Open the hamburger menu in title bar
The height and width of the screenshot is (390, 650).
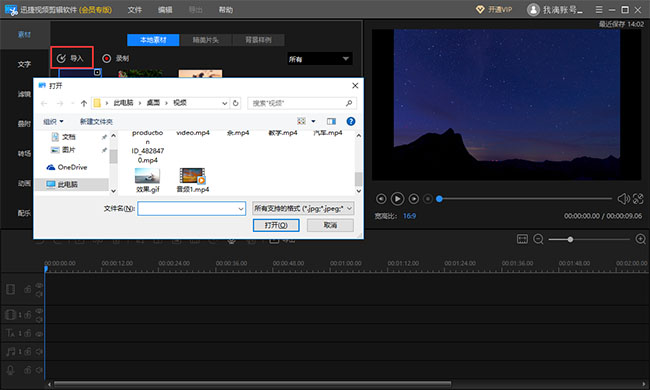pyautogui.click(x=599, y=10)
